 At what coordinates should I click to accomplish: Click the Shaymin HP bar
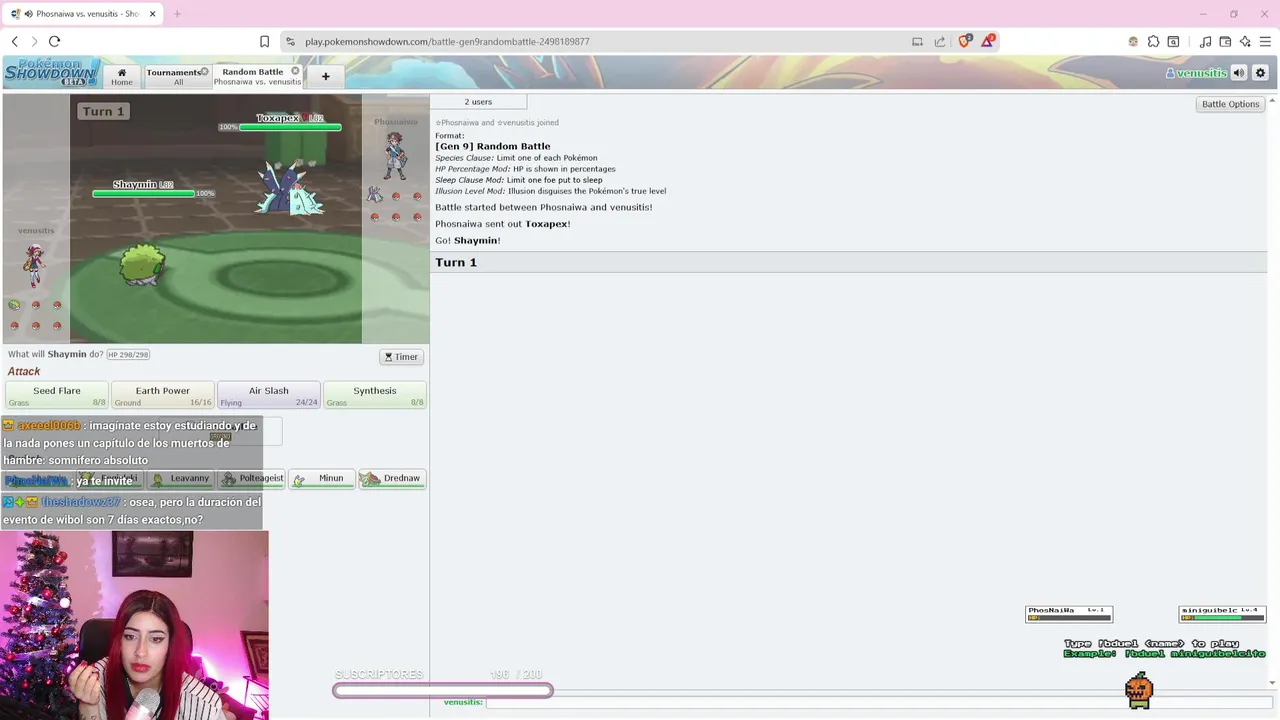point(145,193)
